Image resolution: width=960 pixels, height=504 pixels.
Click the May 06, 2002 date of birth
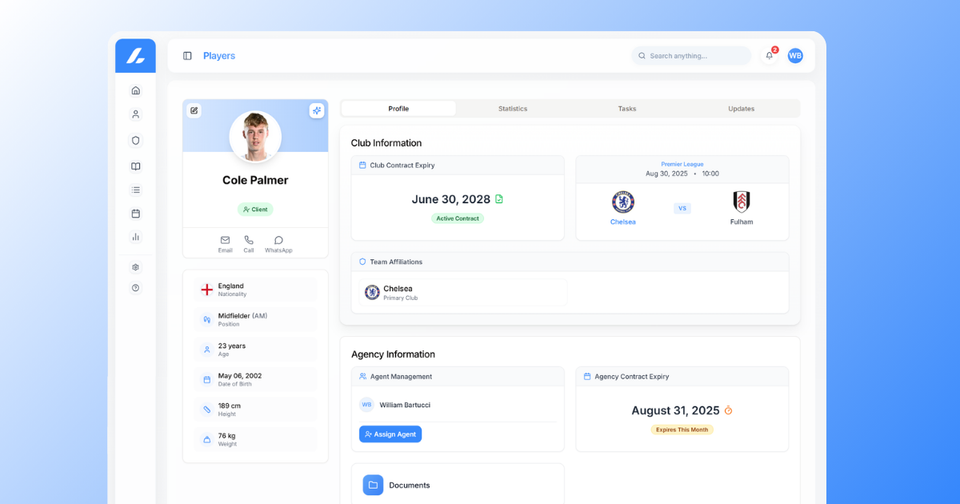(255, 380)
